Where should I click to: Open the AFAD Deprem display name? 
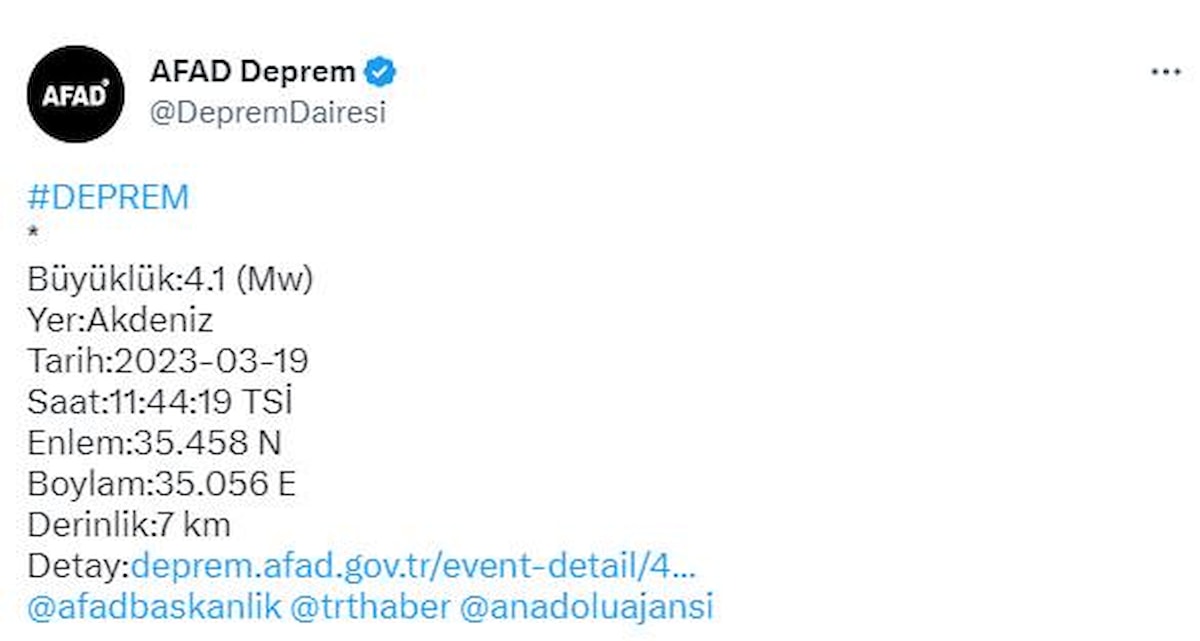pos(252,72)
